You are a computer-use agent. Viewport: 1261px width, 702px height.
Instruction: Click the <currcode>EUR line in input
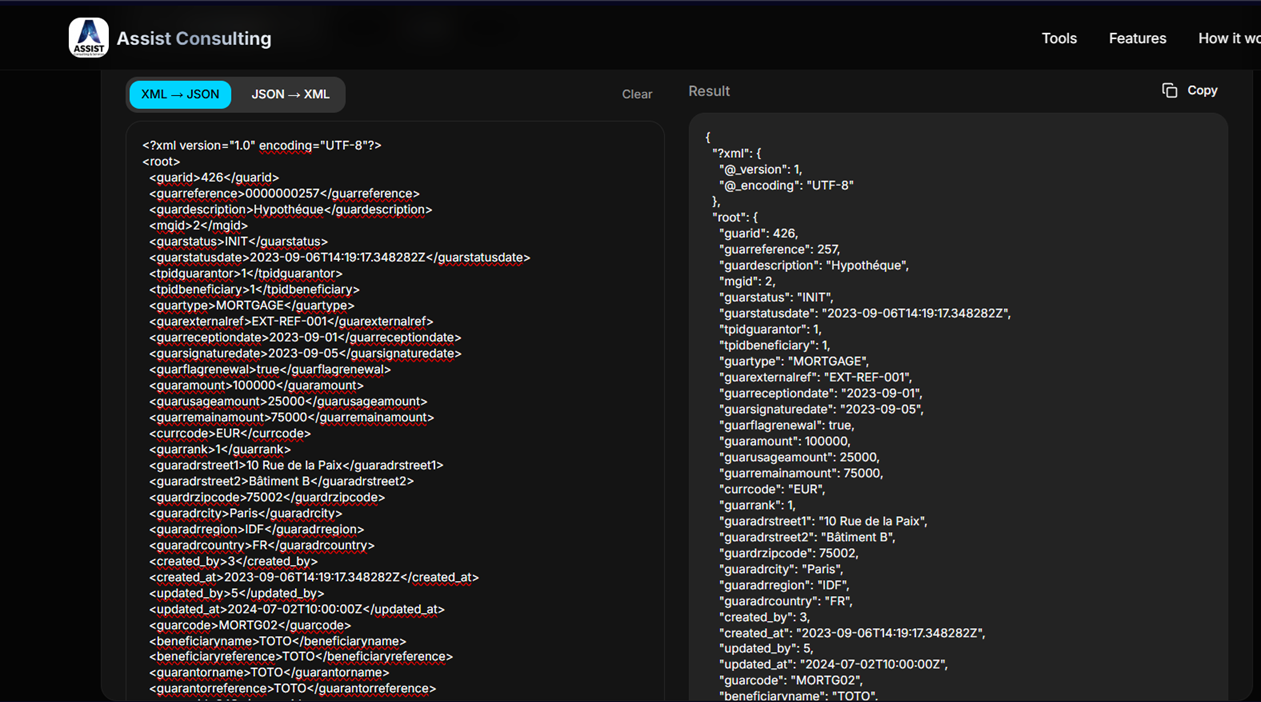(x=230, y=434)
